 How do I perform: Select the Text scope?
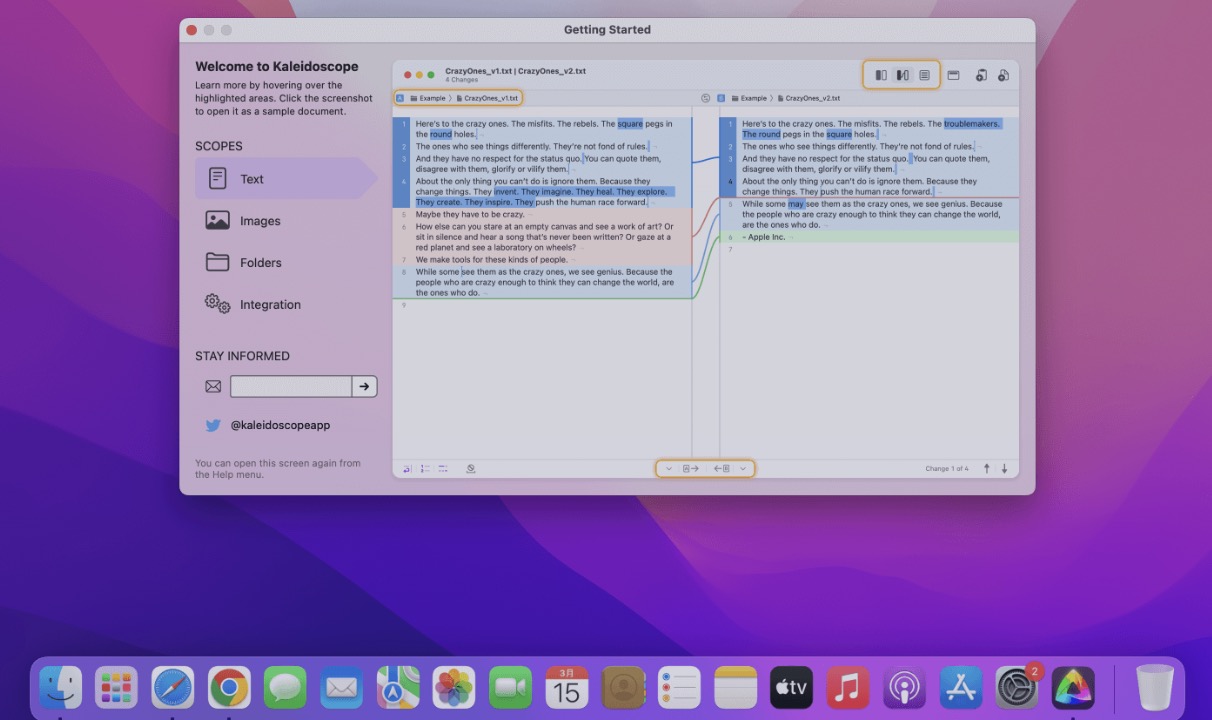(x=285, y=179)
